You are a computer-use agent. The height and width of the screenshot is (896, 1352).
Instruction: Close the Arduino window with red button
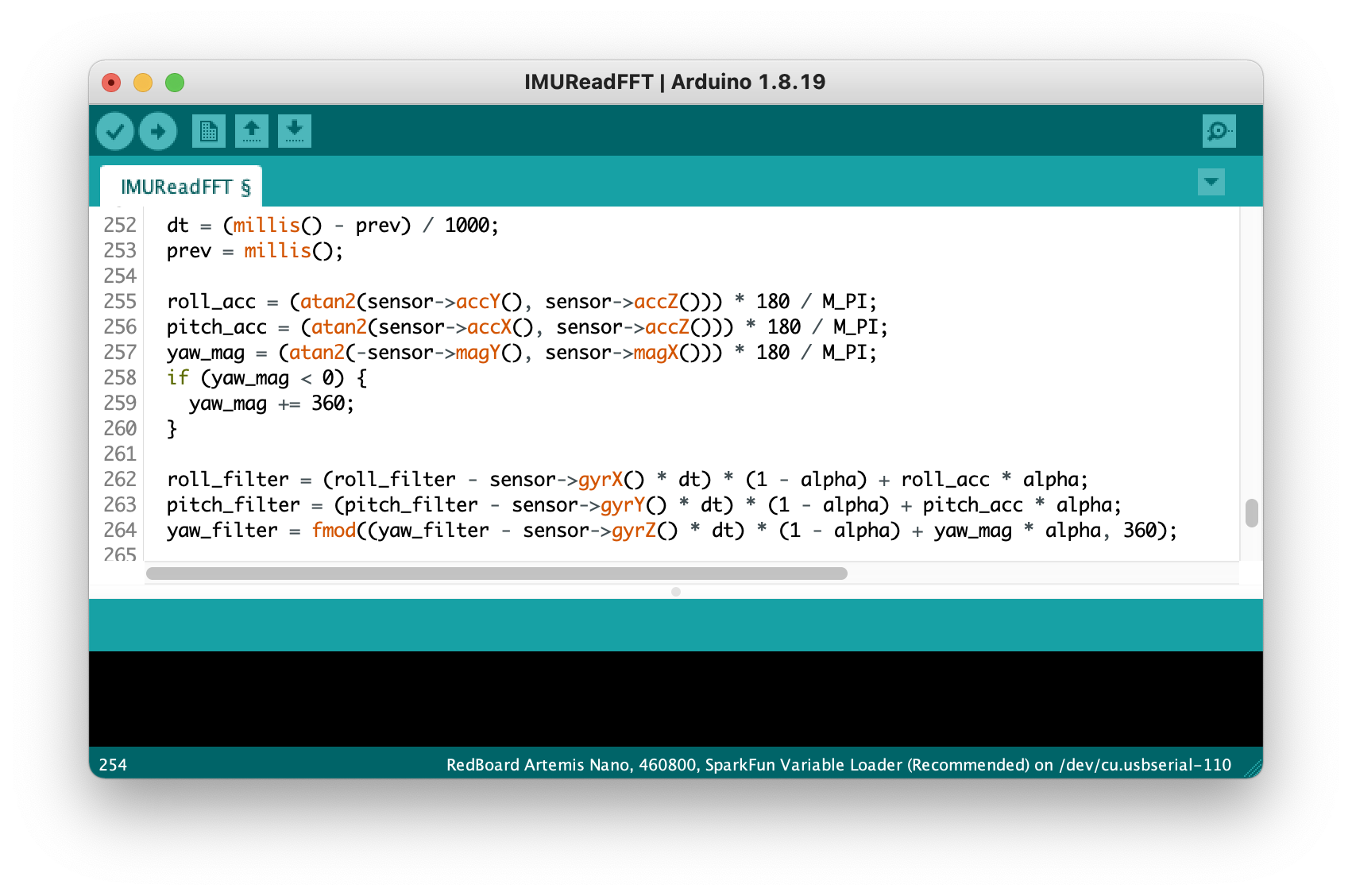click(111, 83)
